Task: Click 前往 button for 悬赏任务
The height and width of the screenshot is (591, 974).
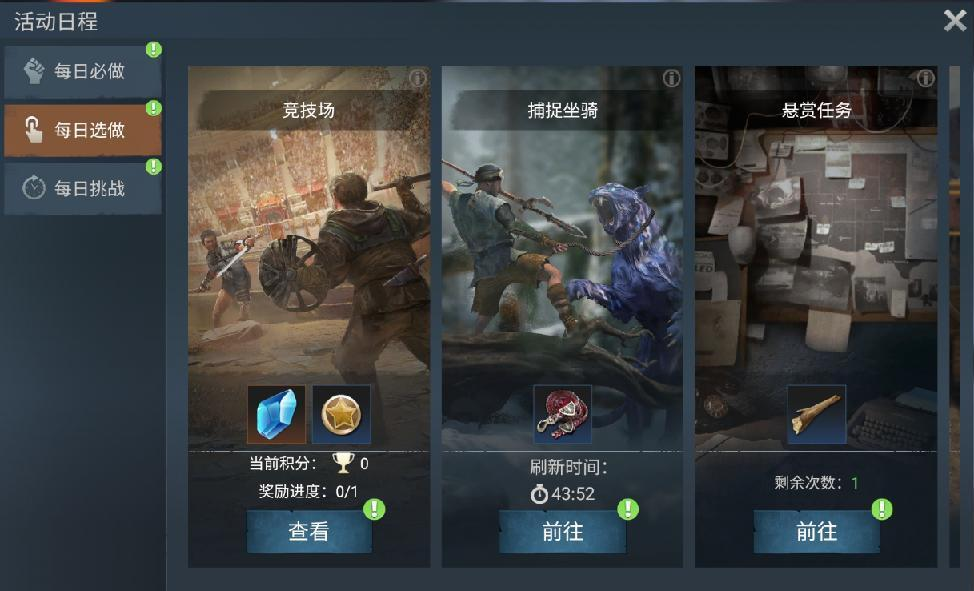Action: point(816,531)
